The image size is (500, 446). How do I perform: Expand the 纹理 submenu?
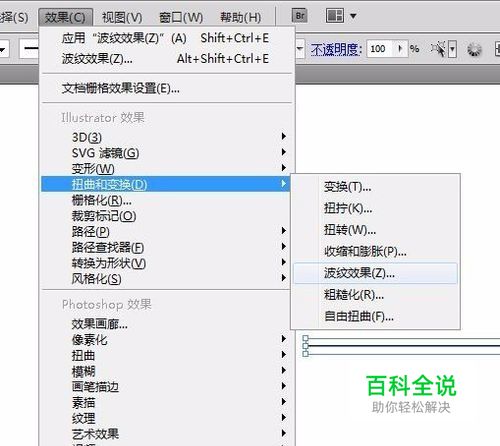[x=166, y=418]
